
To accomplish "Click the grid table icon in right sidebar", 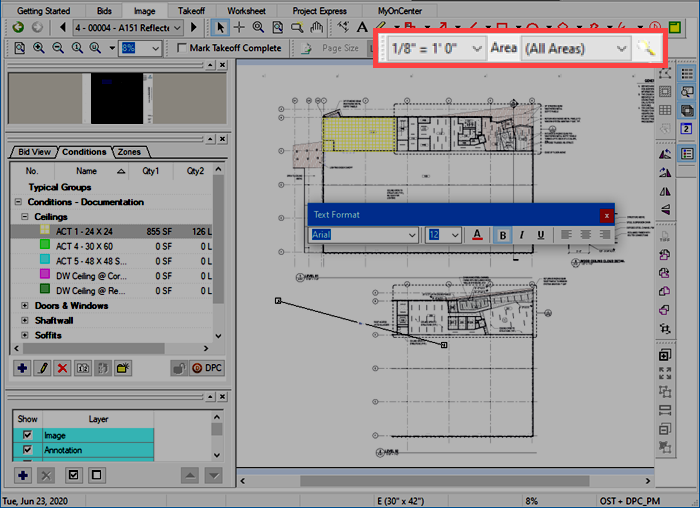I will click(x=665, y=110).
